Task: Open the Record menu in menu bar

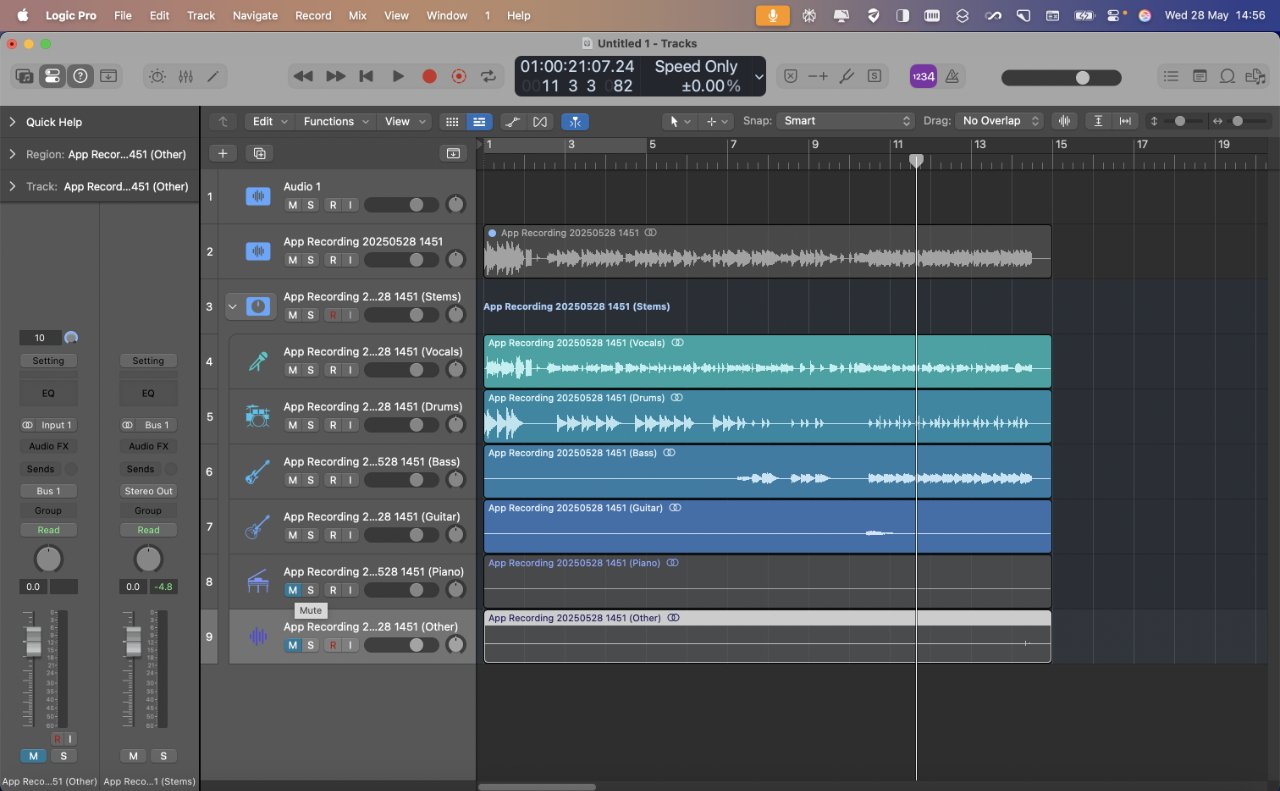Action: [313, 15]
